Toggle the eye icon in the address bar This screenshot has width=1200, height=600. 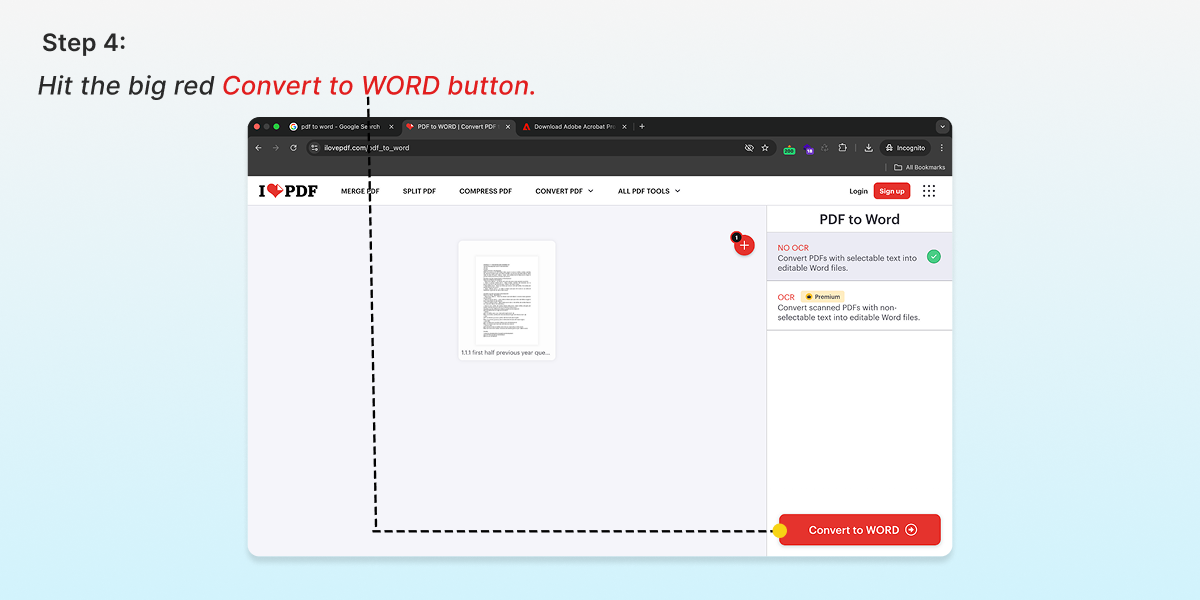pos(748,147)
